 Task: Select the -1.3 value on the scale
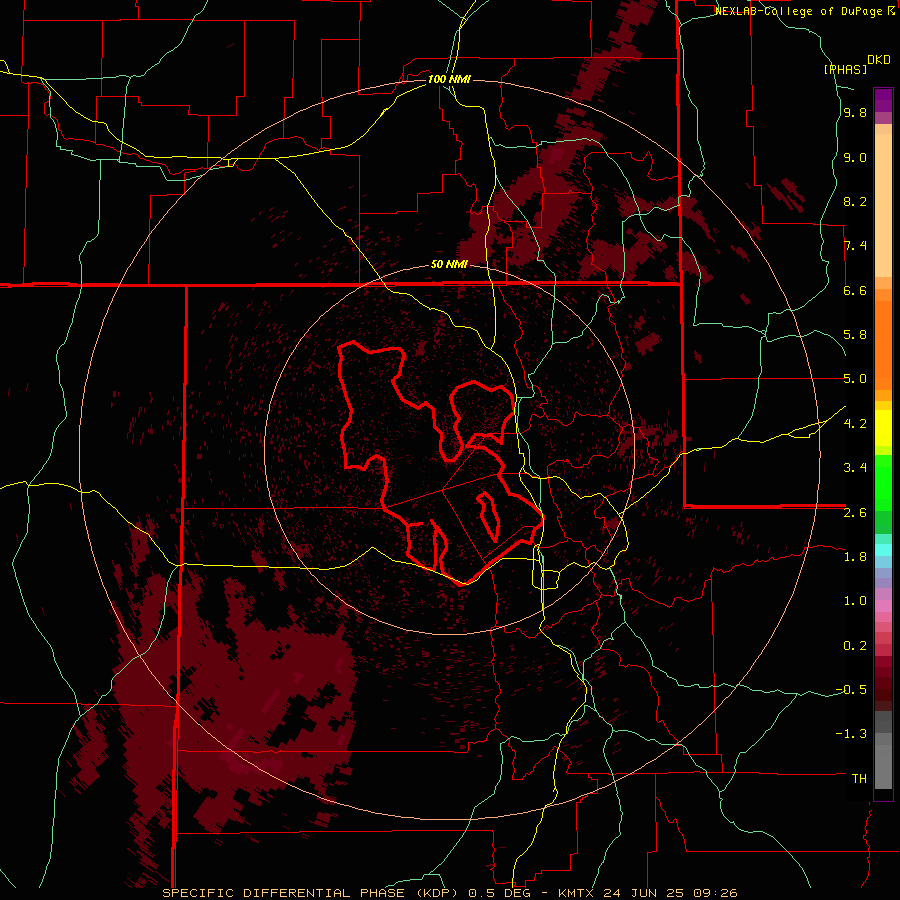pos(851,734)
